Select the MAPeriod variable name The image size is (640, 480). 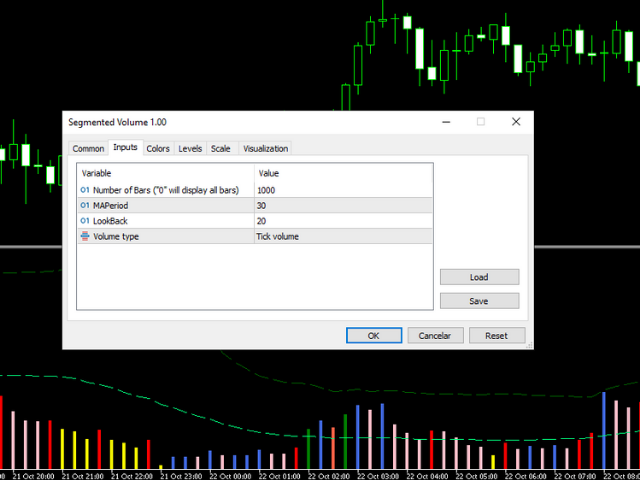(110, 206)
